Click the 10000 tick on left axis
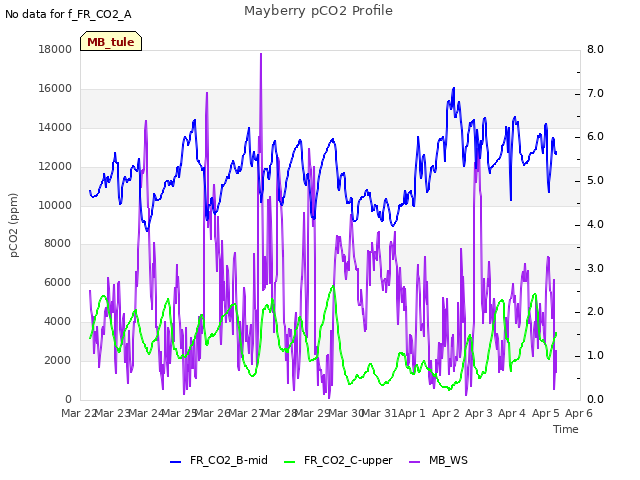 [55, 205]
